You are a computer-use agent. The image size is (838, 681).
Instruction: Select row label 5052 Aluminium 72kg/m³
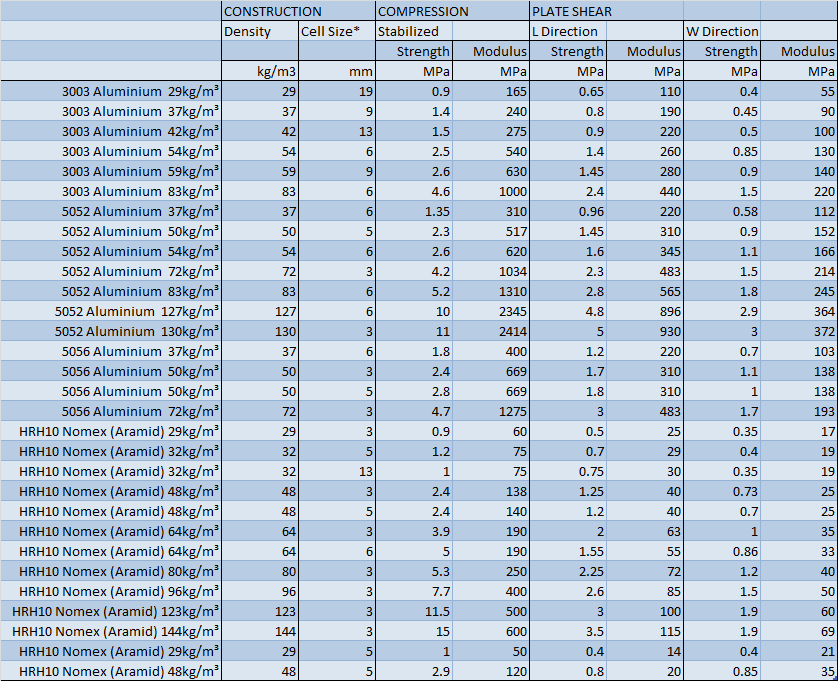111,272
